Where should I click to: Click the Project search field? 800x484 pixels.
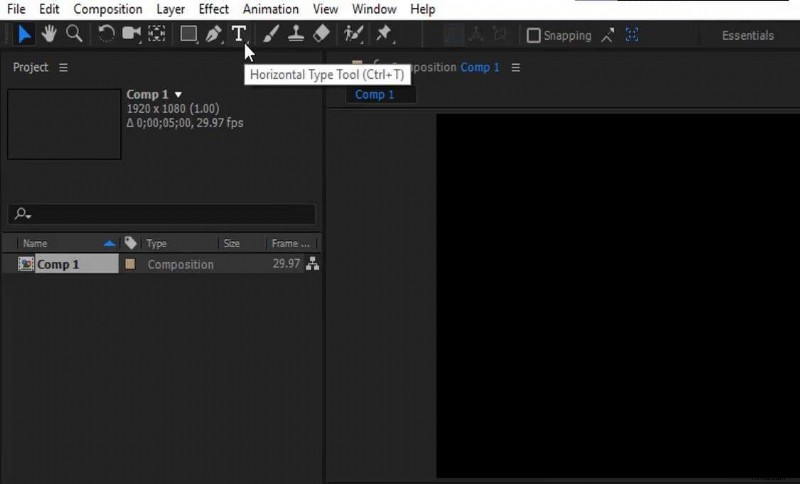click(x=162, y=214)
